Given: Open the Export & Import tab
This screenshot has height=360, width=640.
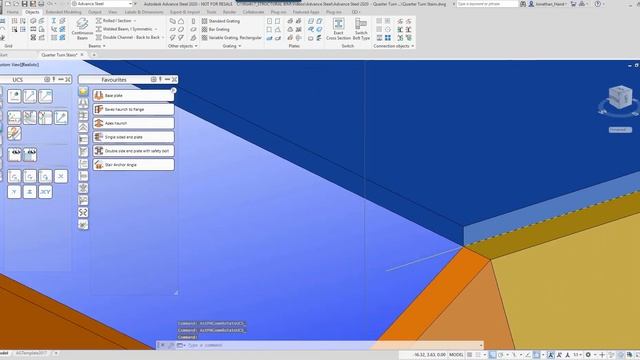Looking at the screenshot, I should [185, 12].
